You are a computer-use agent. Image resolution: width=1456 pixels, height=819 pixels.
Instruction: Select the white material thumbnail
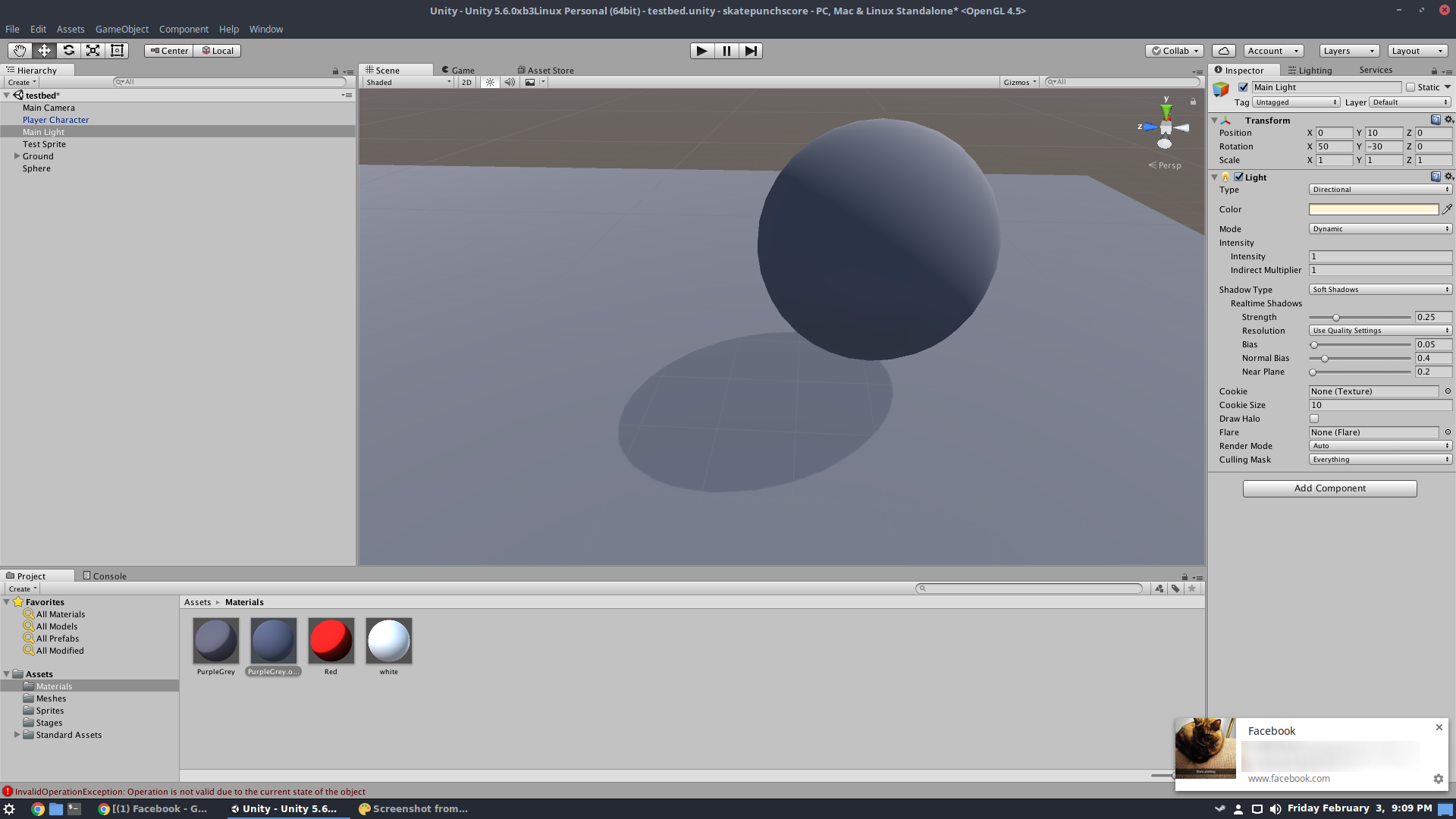pos(388,641)
